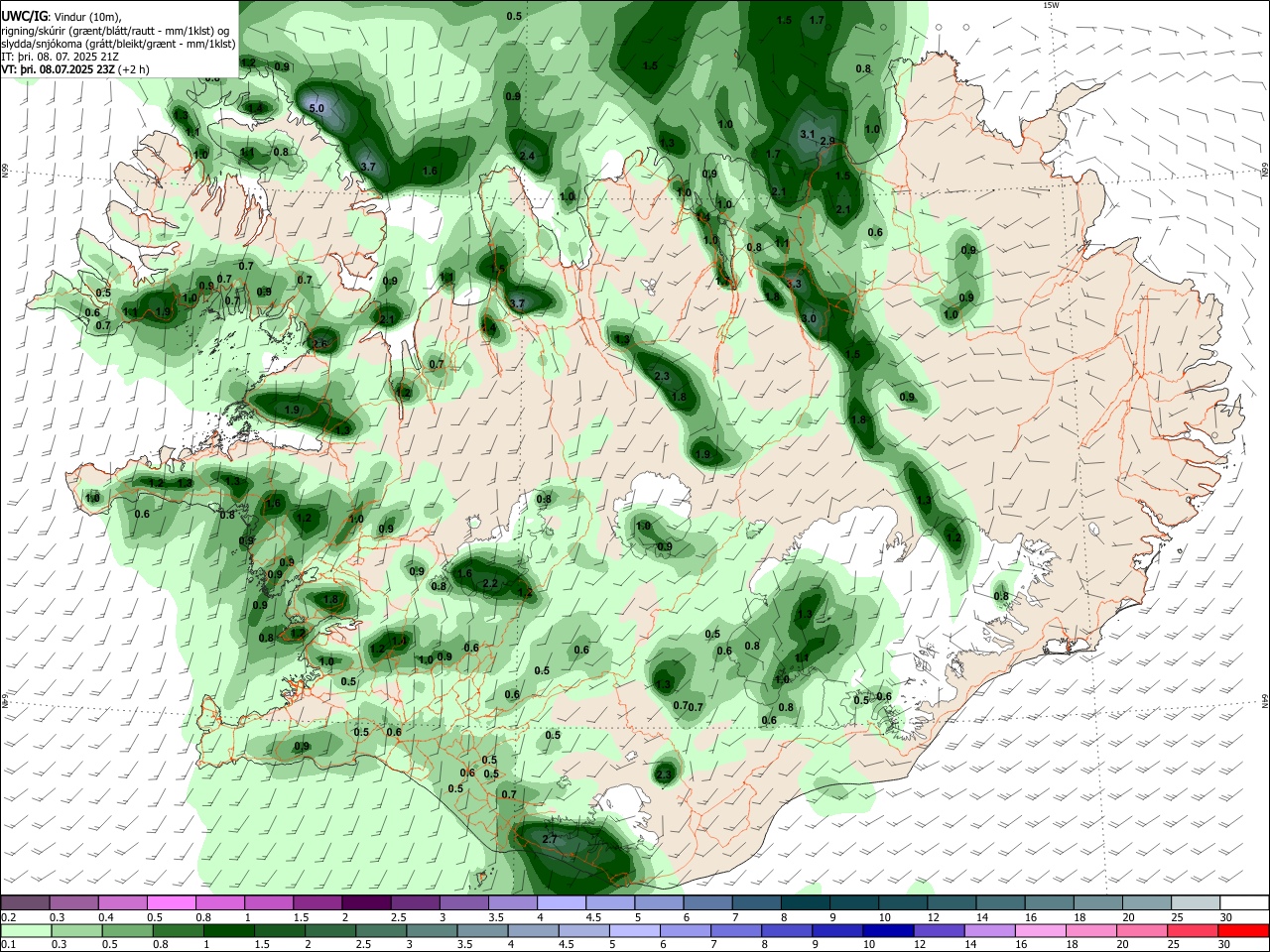Click the light gray 25–30 swatch in top legend

pyautogui.click(x=1195, y=904)
